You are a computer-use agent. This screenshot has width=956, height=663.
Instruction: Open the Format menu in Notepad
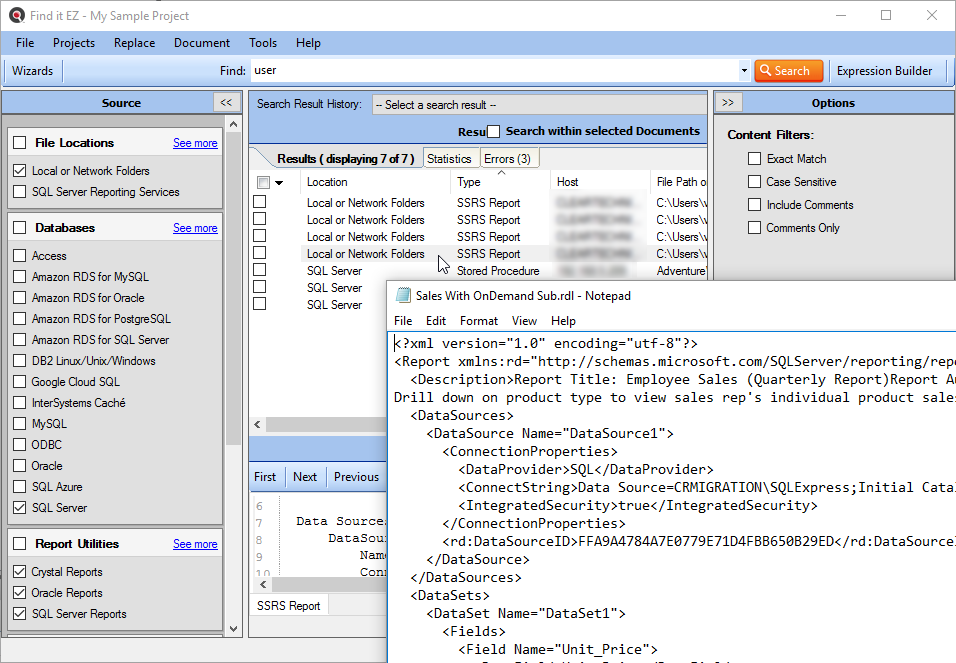(x=479, y=321)
